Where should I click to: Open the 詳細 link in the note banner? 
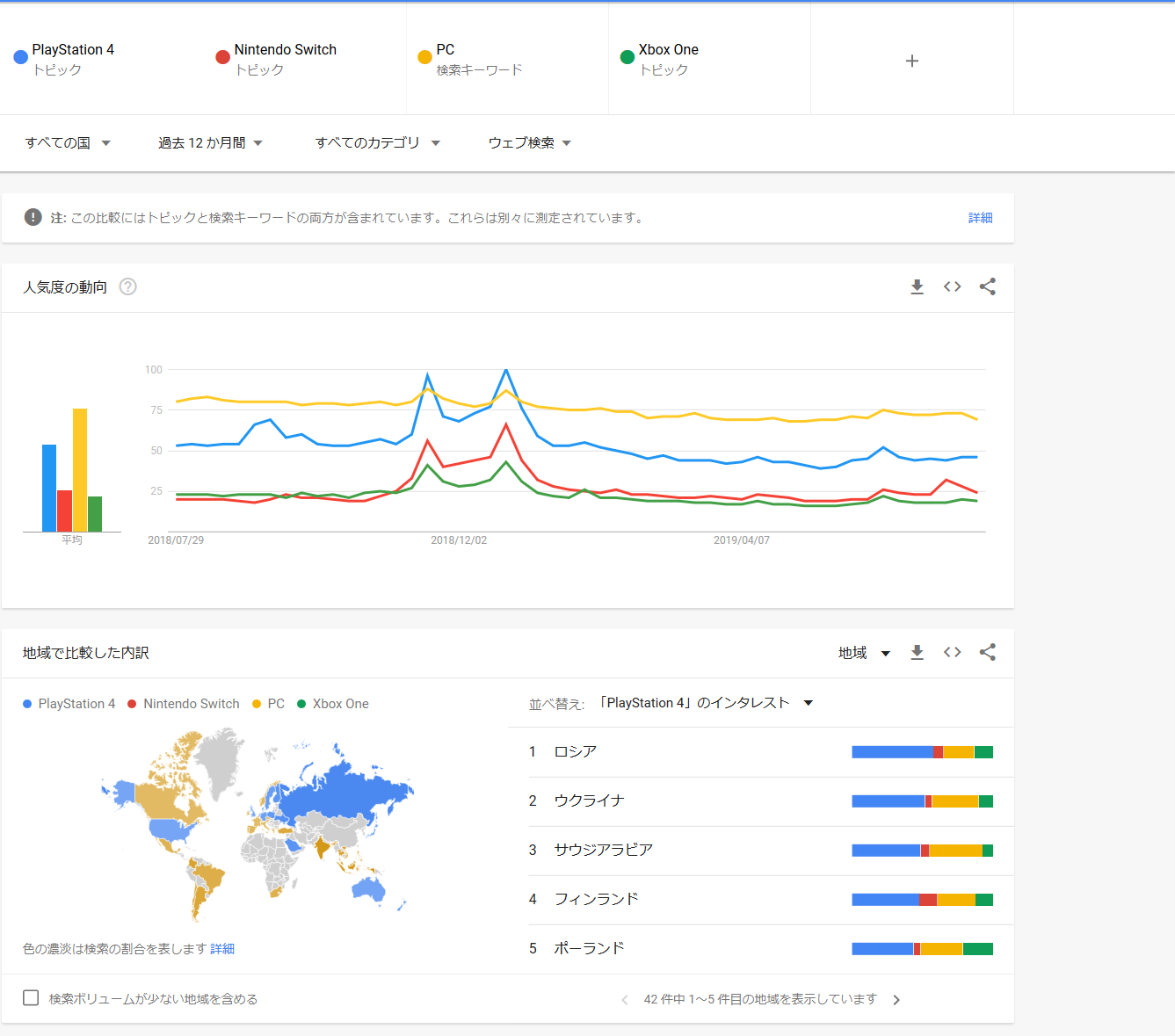tap(981, 218)
